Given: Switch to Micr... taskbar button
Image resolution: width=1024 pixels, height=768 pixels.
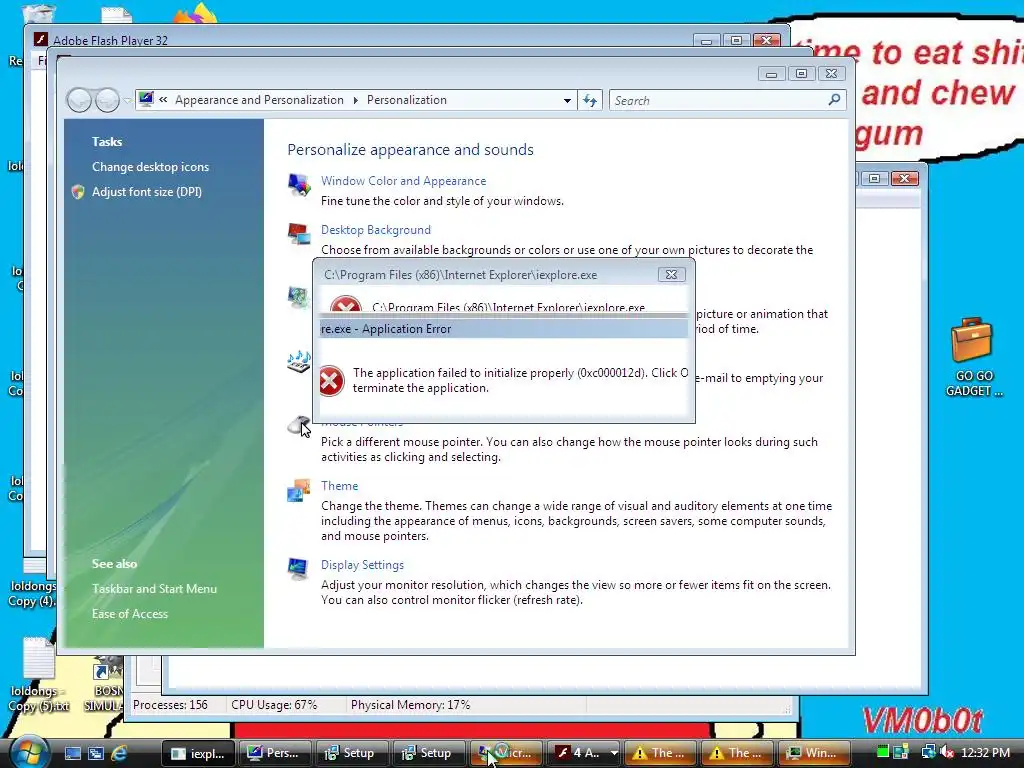Looking at the screenshot, I should point(506,753).
